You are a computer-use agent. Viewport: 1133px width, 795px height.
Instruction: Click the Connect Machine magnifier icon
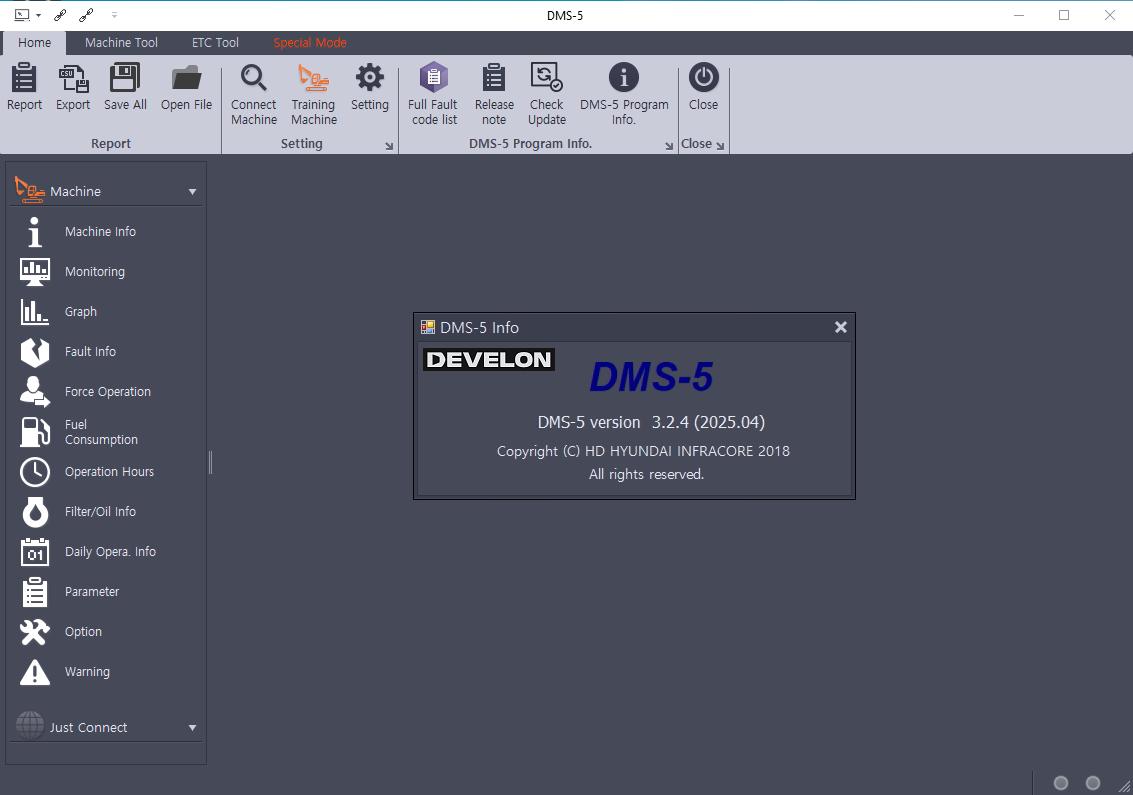point(254,77)
